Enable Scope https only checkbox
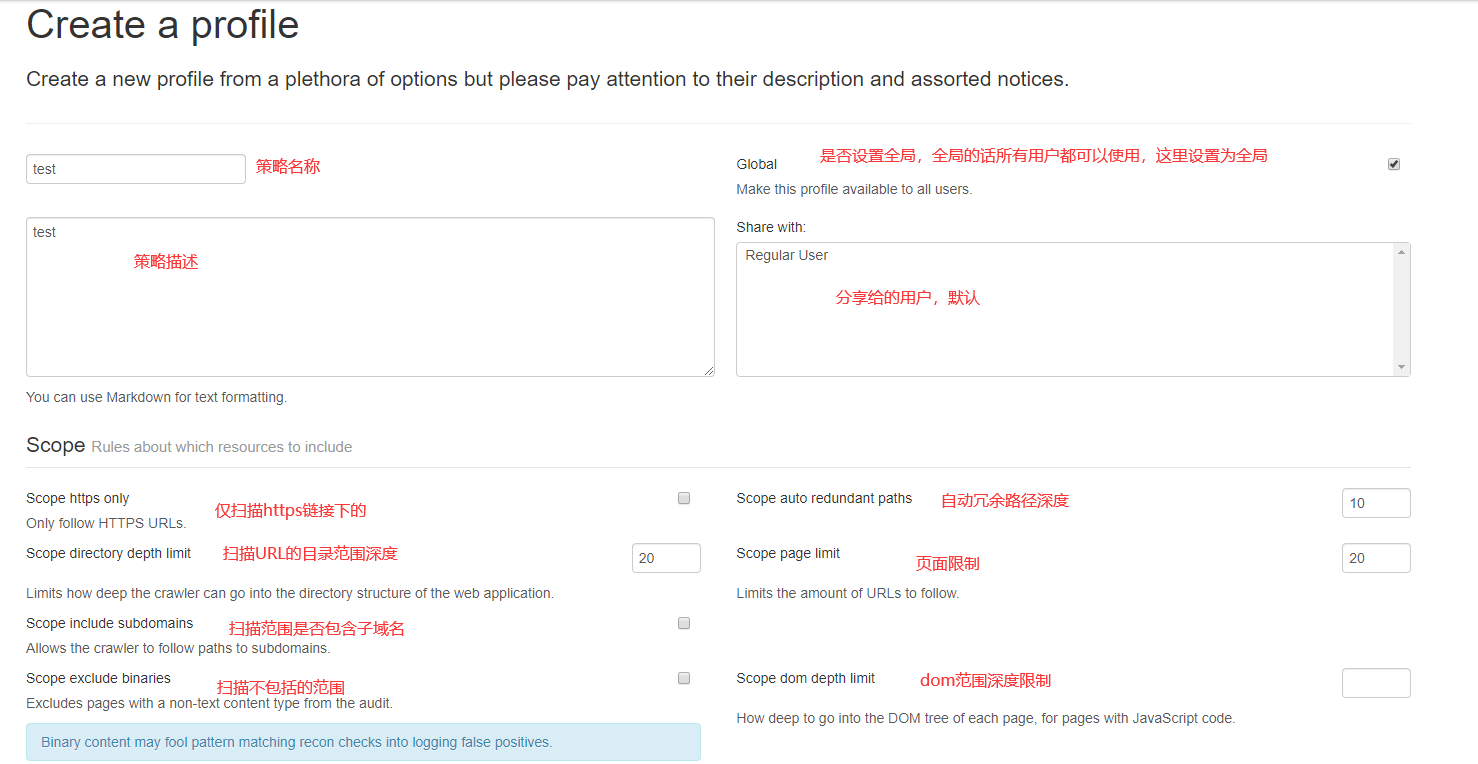 684,498
